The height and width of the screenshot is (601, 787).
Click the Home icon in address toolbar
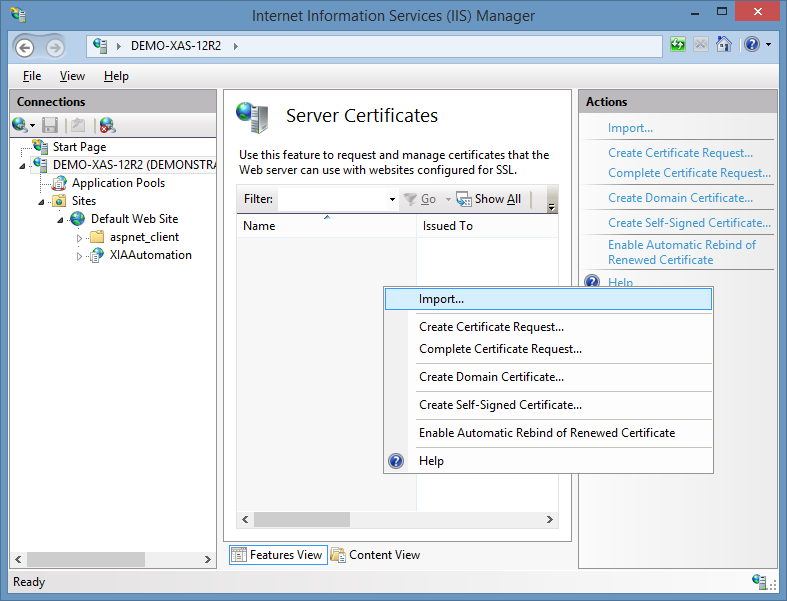tap(724, 45)
